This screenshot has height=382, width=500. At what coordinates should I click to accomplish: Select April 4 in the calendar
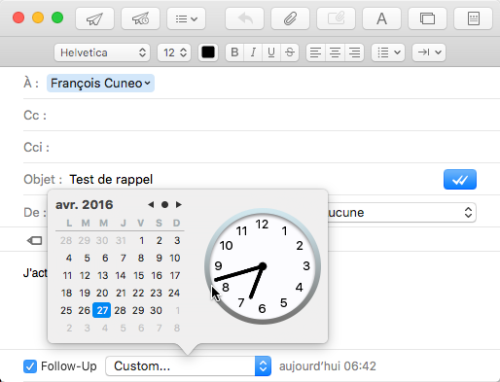pyautogui.click(x=69, y=258)
